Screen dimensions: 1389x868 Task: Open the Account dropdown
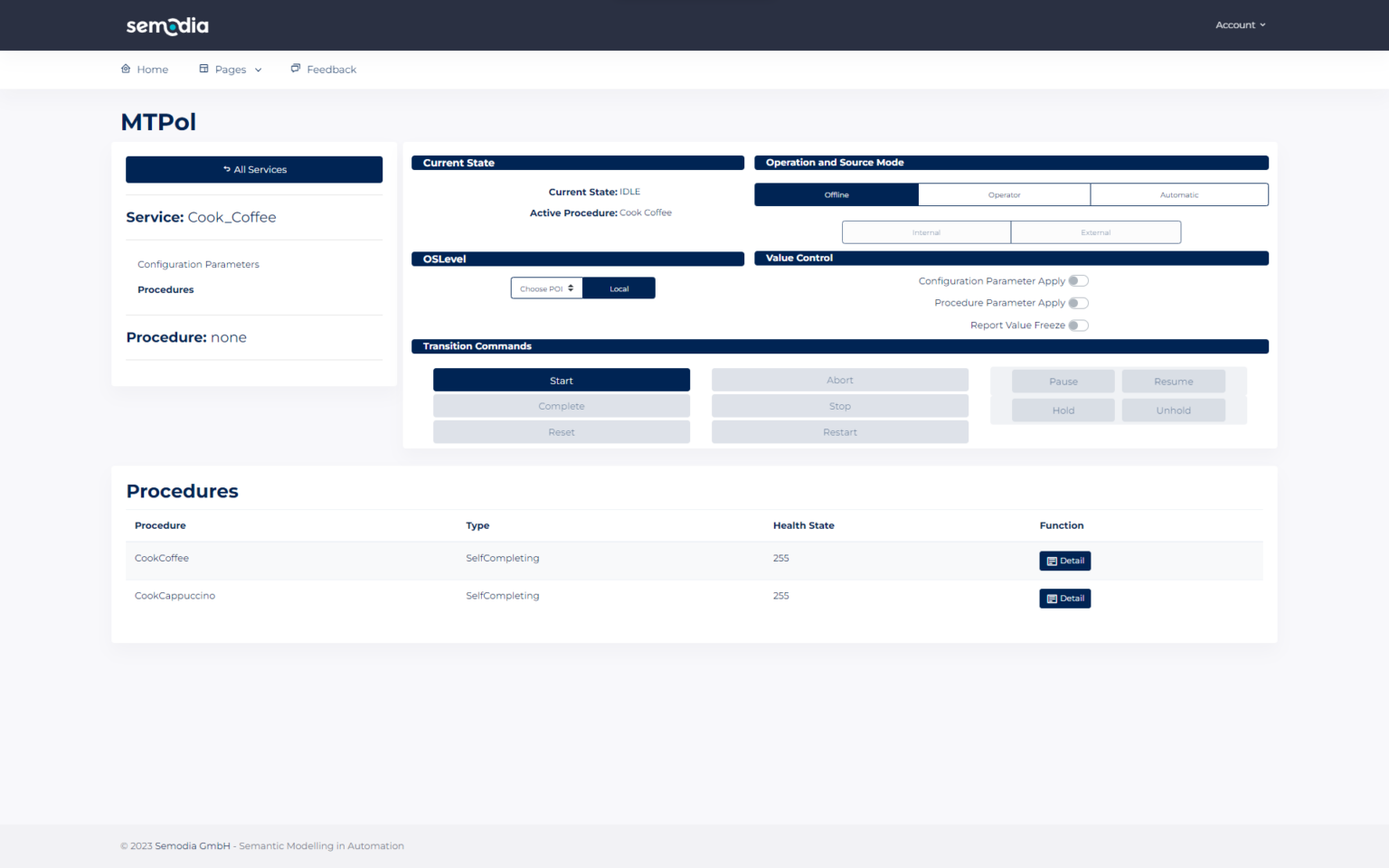coord(1240,24)
